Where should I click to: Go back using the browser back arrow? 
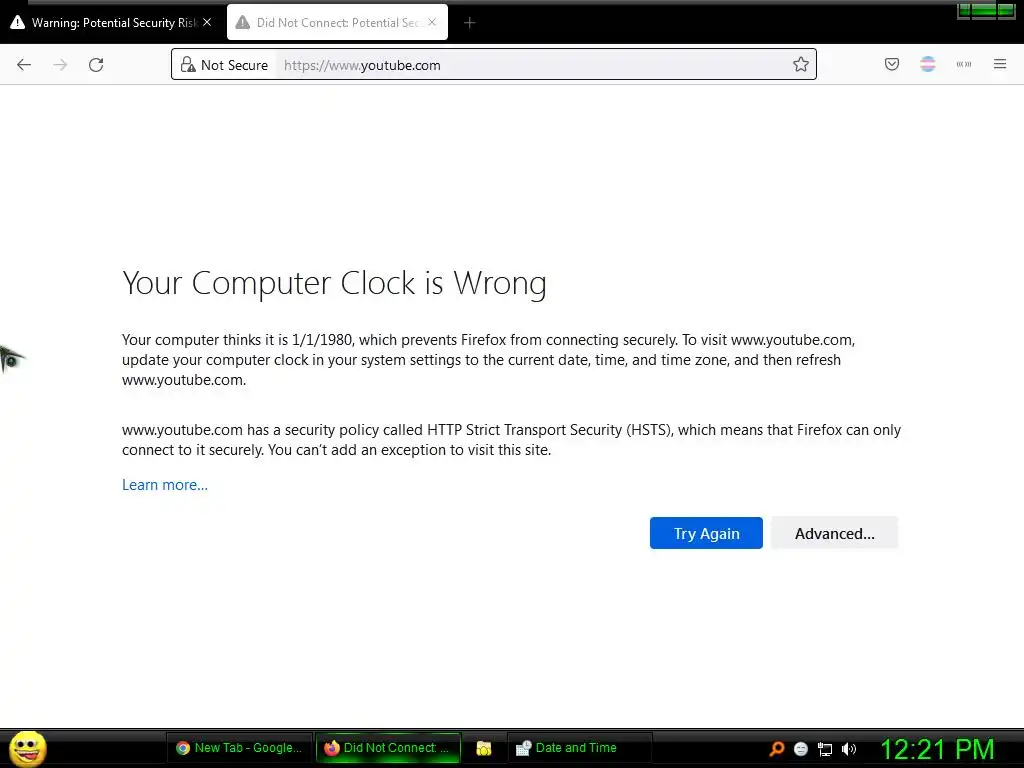24,65
